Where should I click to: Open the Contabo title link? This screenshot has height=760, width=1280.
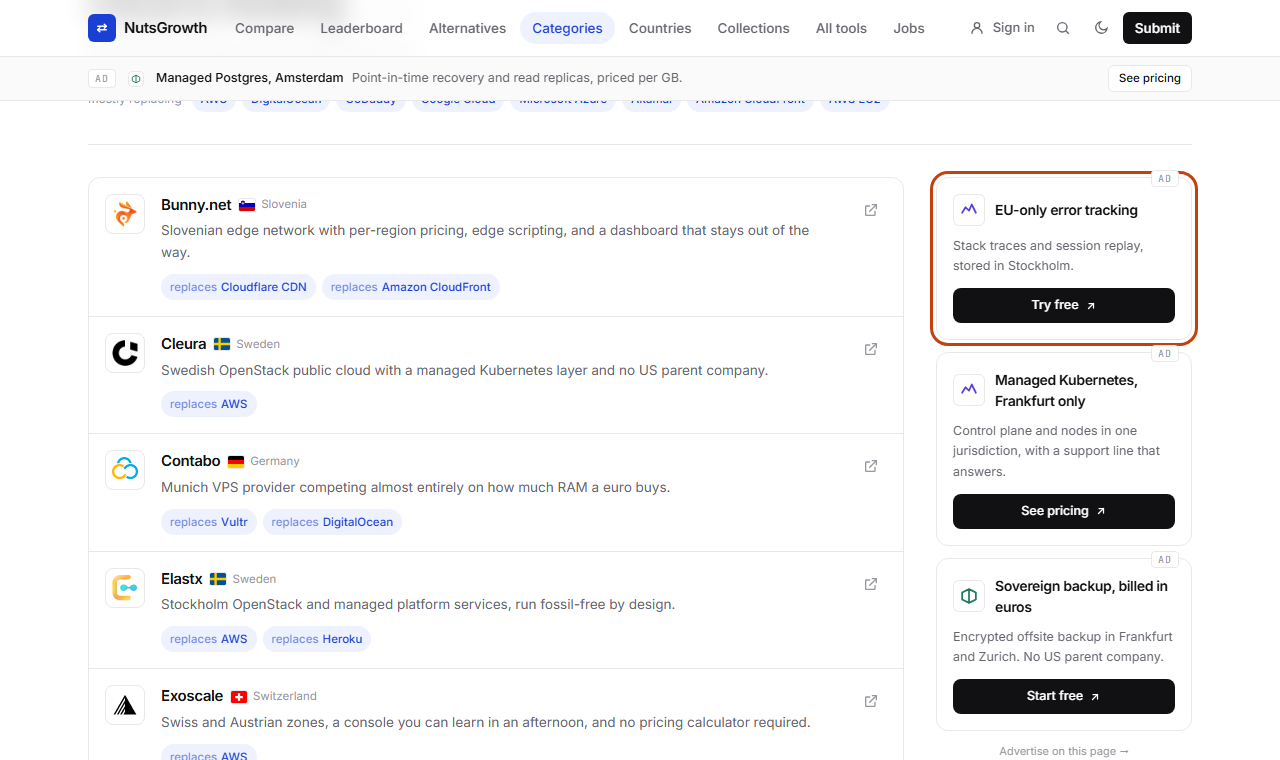click(x=191, y=461)
